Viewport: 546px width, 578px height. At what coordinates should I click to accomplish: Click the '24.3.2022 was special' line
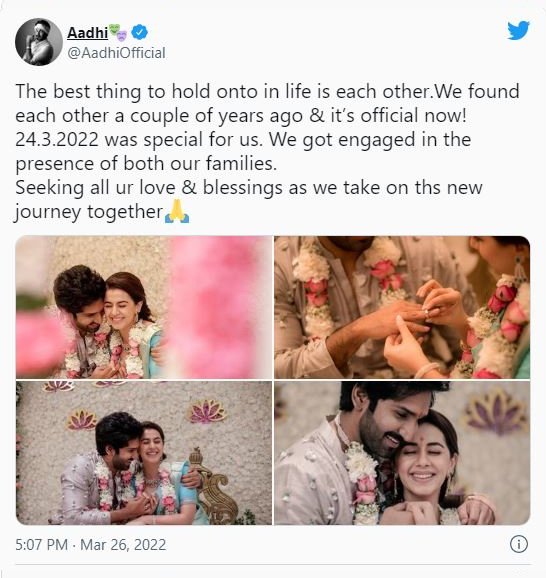[x=243, y=139]
